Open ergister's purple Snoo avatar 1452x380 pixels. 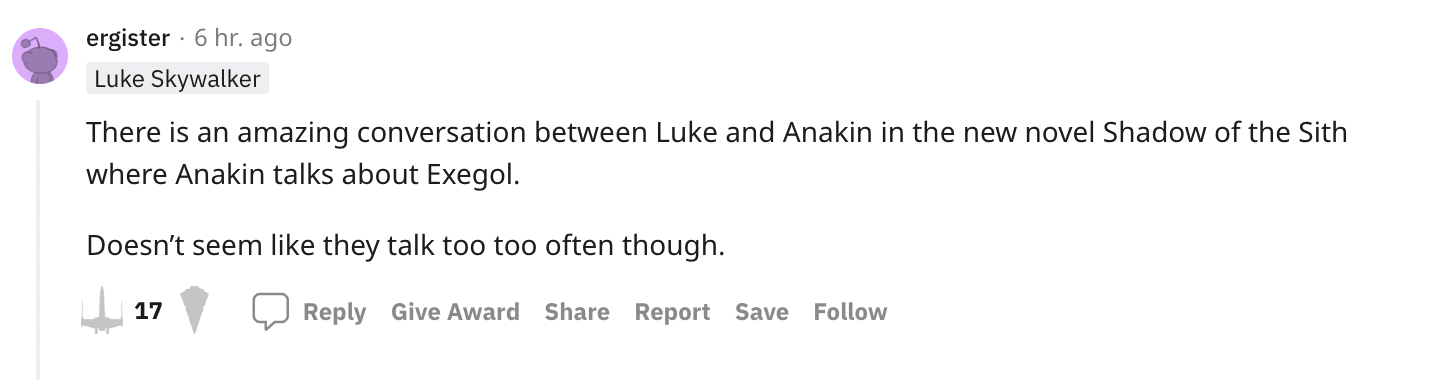pos(40,55)
